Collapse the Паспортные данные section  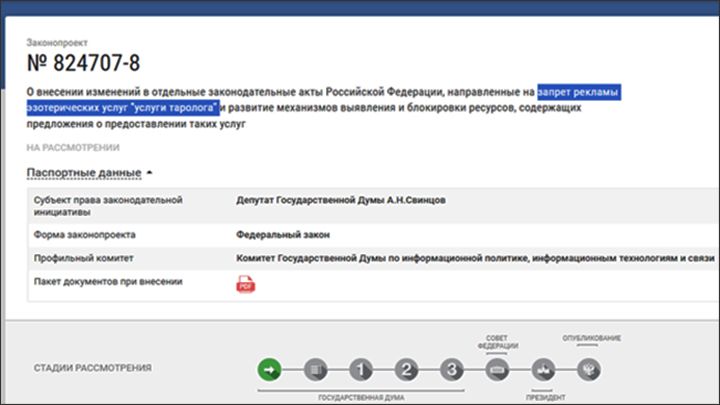(x=84, y=172)
